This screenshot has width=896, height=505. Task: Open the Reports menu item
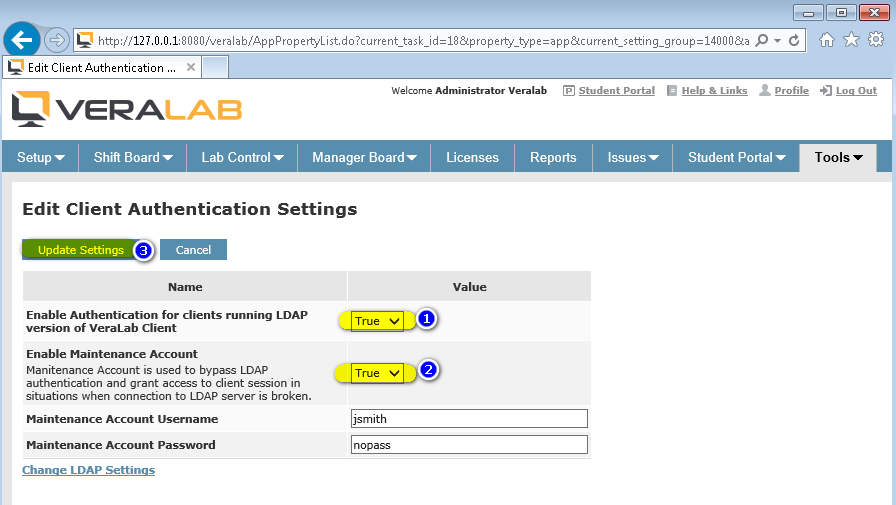[x=553, y=157]
